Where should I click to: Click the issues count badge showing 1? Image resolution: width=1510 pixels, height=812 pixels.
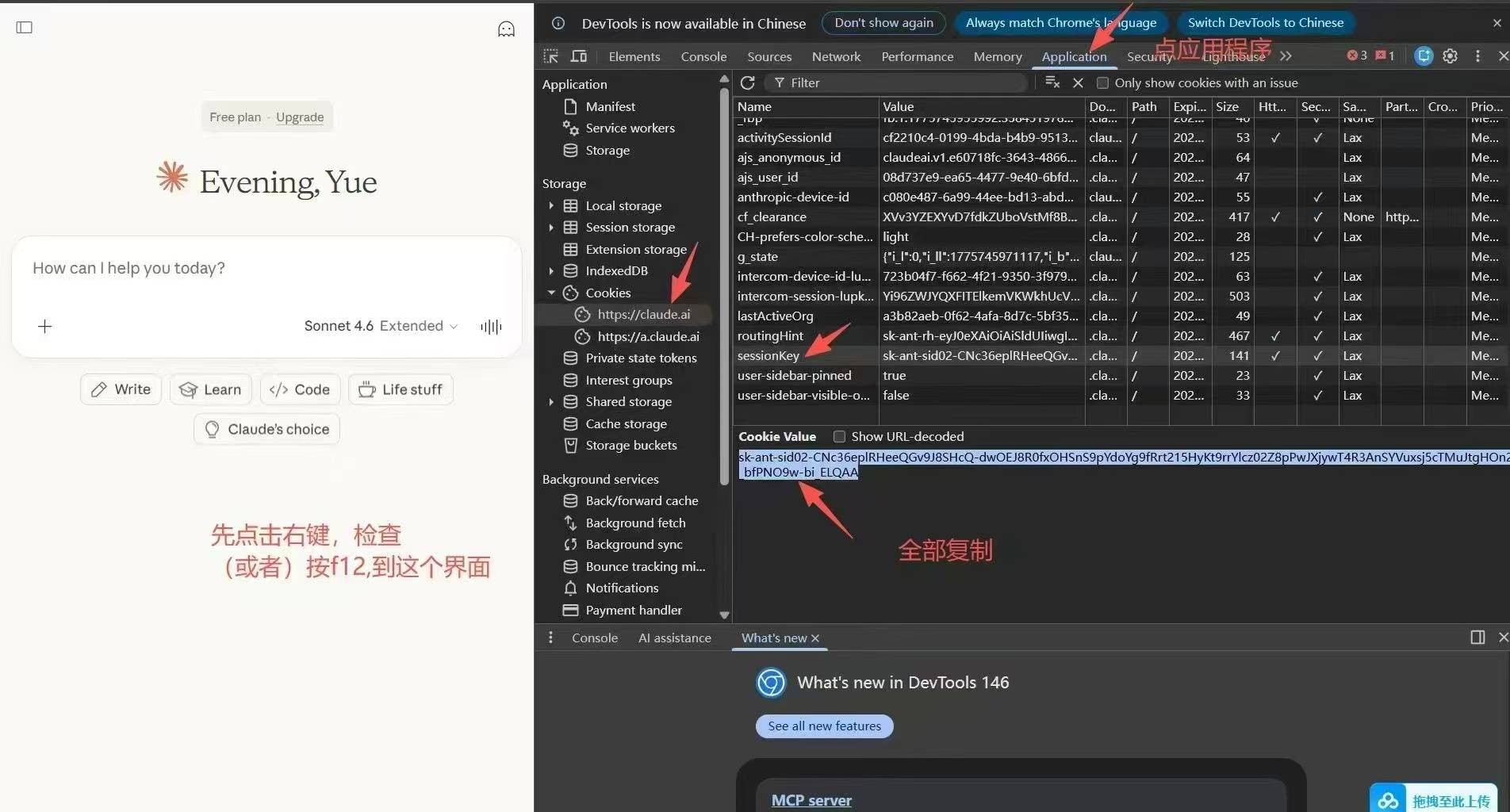point(1385,56)
